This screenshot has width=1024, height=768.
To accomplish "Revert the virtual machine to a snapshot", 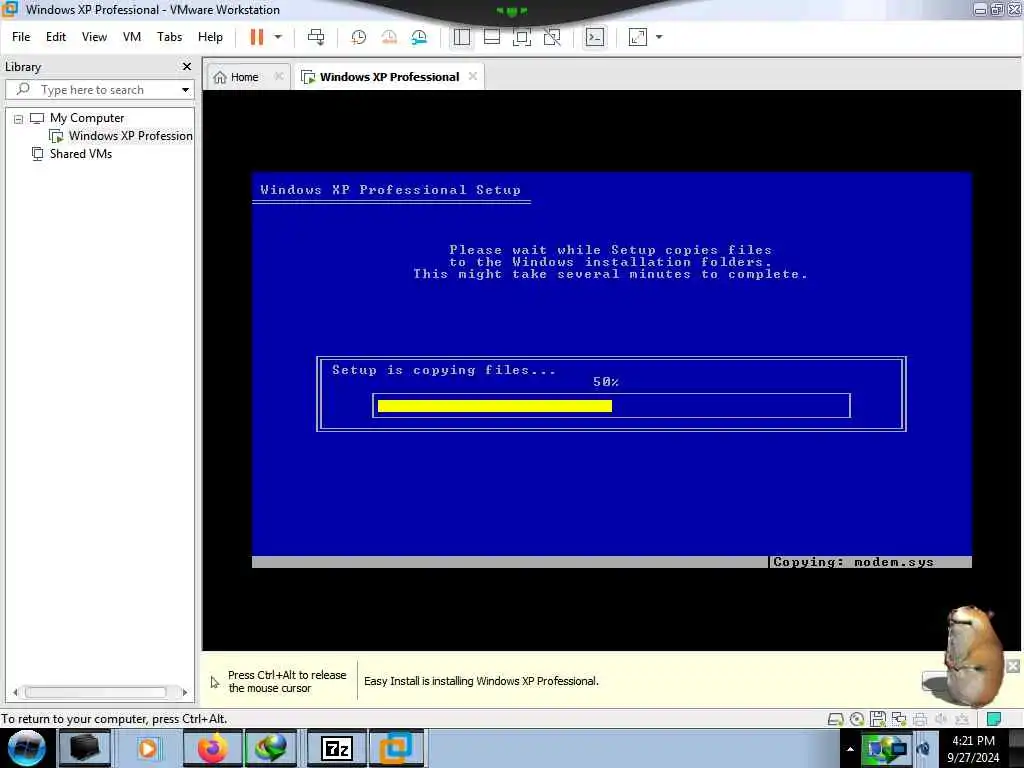I will [389, 37].
